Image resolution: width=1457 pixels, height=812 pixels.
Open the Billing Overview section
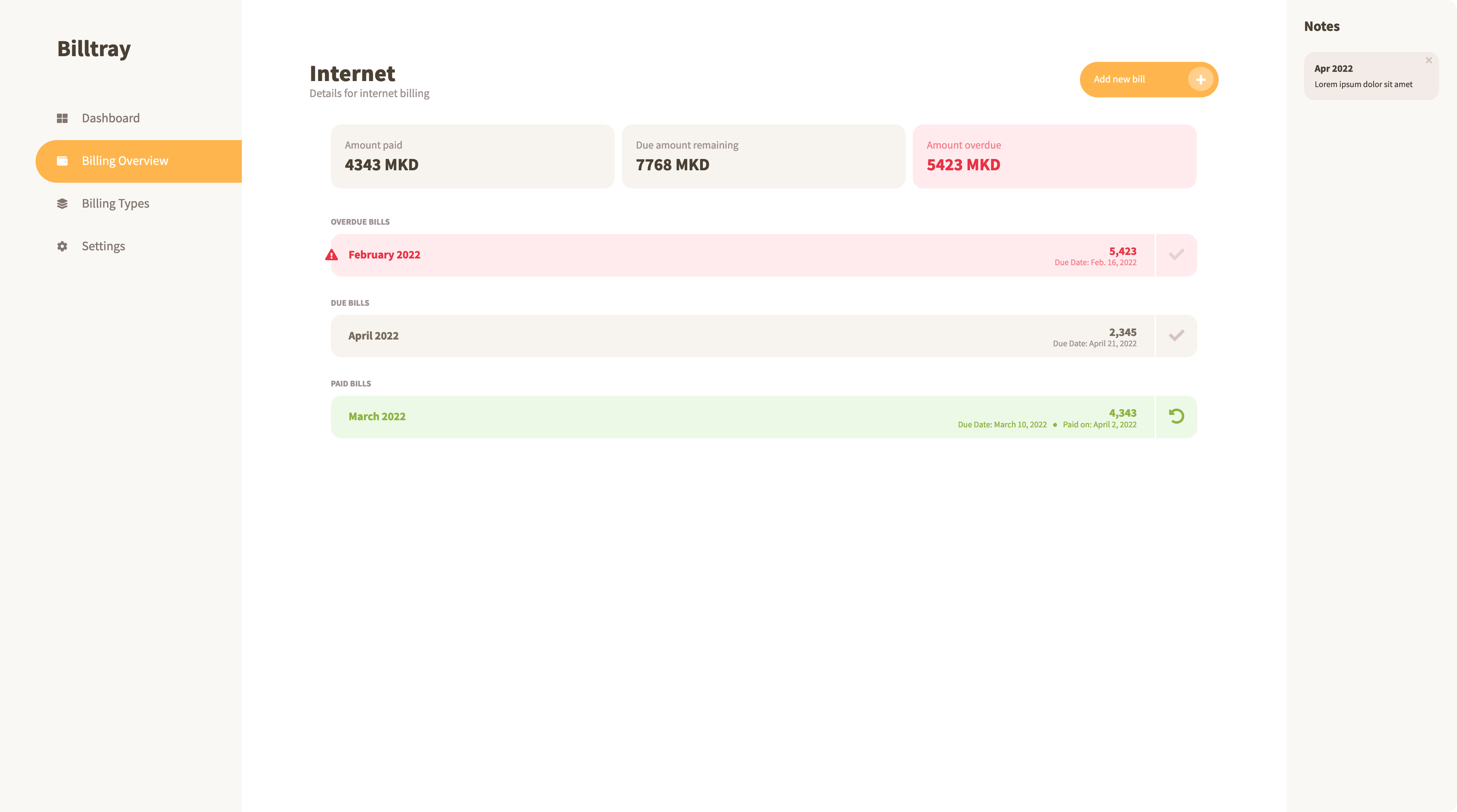[x=125, y=161]
